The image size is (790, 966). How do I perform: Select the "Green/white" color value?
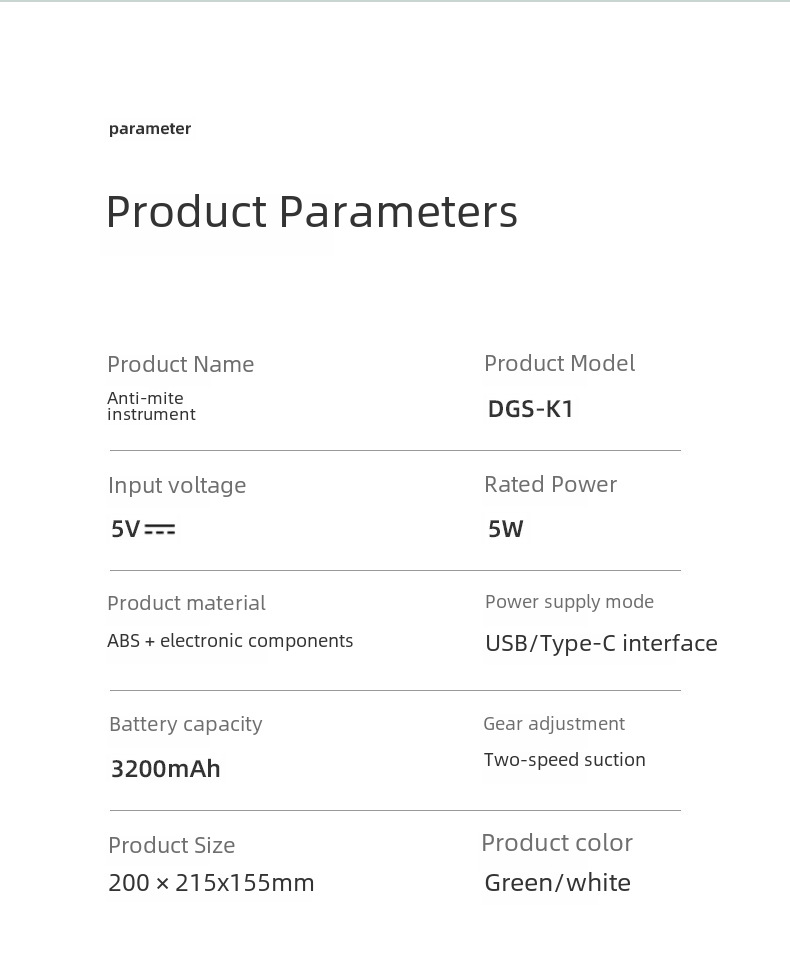click(x=557, y=883)
